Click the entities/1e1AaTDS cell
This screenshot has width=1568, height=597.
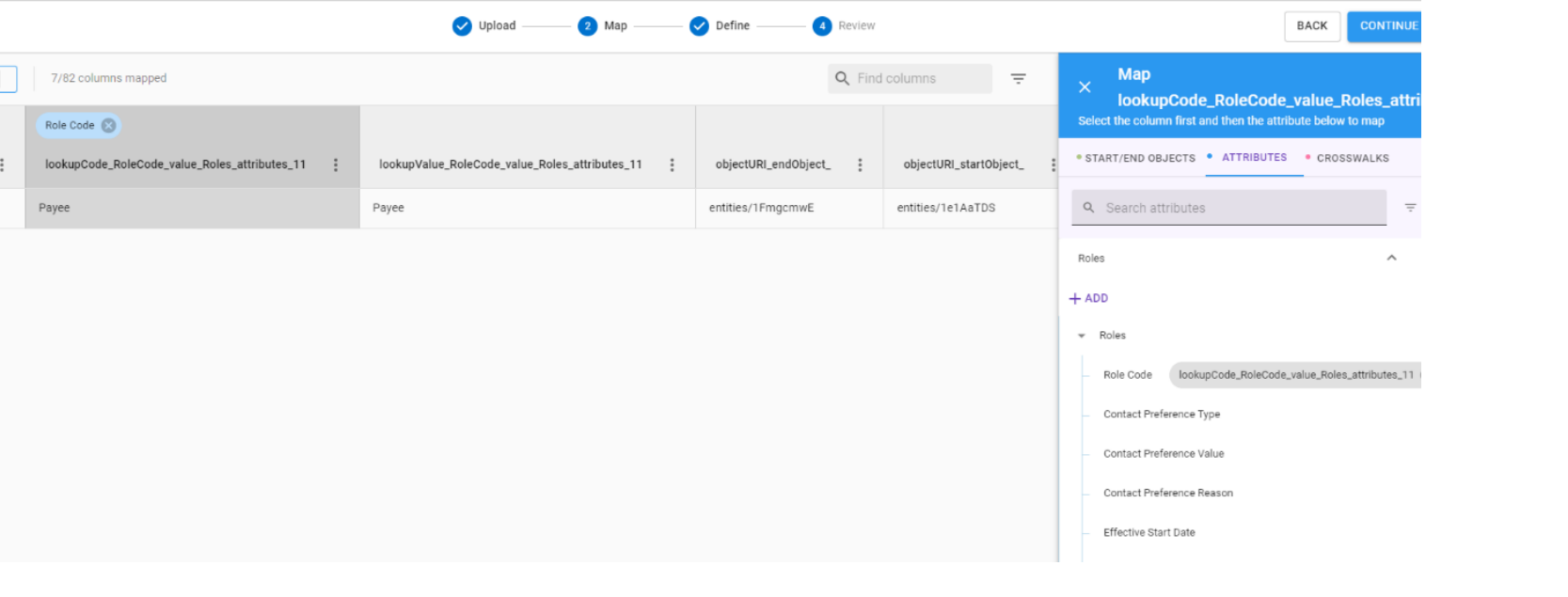pos(971,208)
